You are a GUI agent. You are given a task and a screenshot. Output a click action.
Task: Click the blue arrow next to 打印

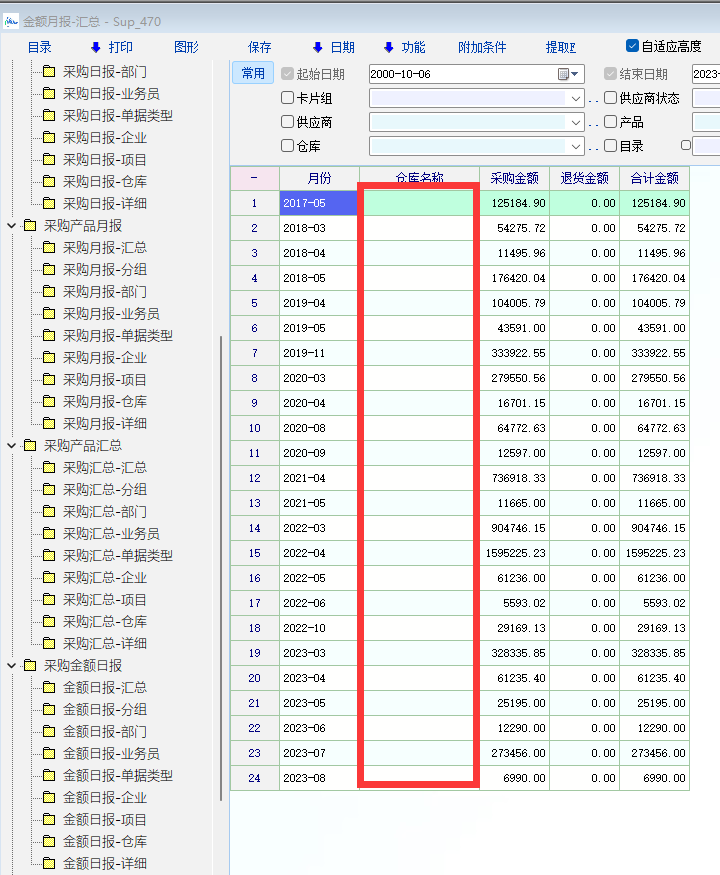96,47
